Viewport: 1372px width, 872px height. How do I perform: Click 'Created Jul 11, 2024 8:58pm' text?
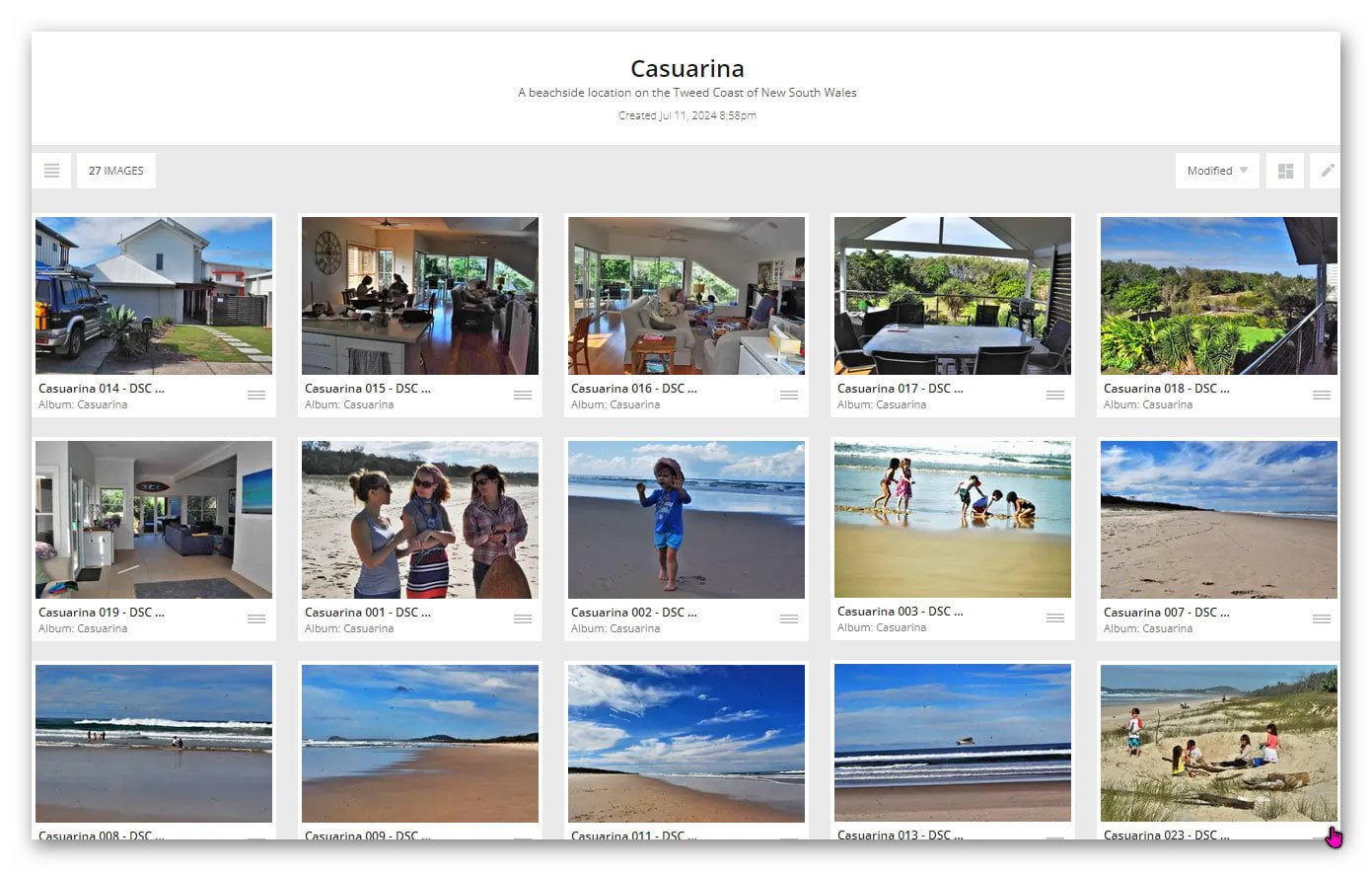687,115
